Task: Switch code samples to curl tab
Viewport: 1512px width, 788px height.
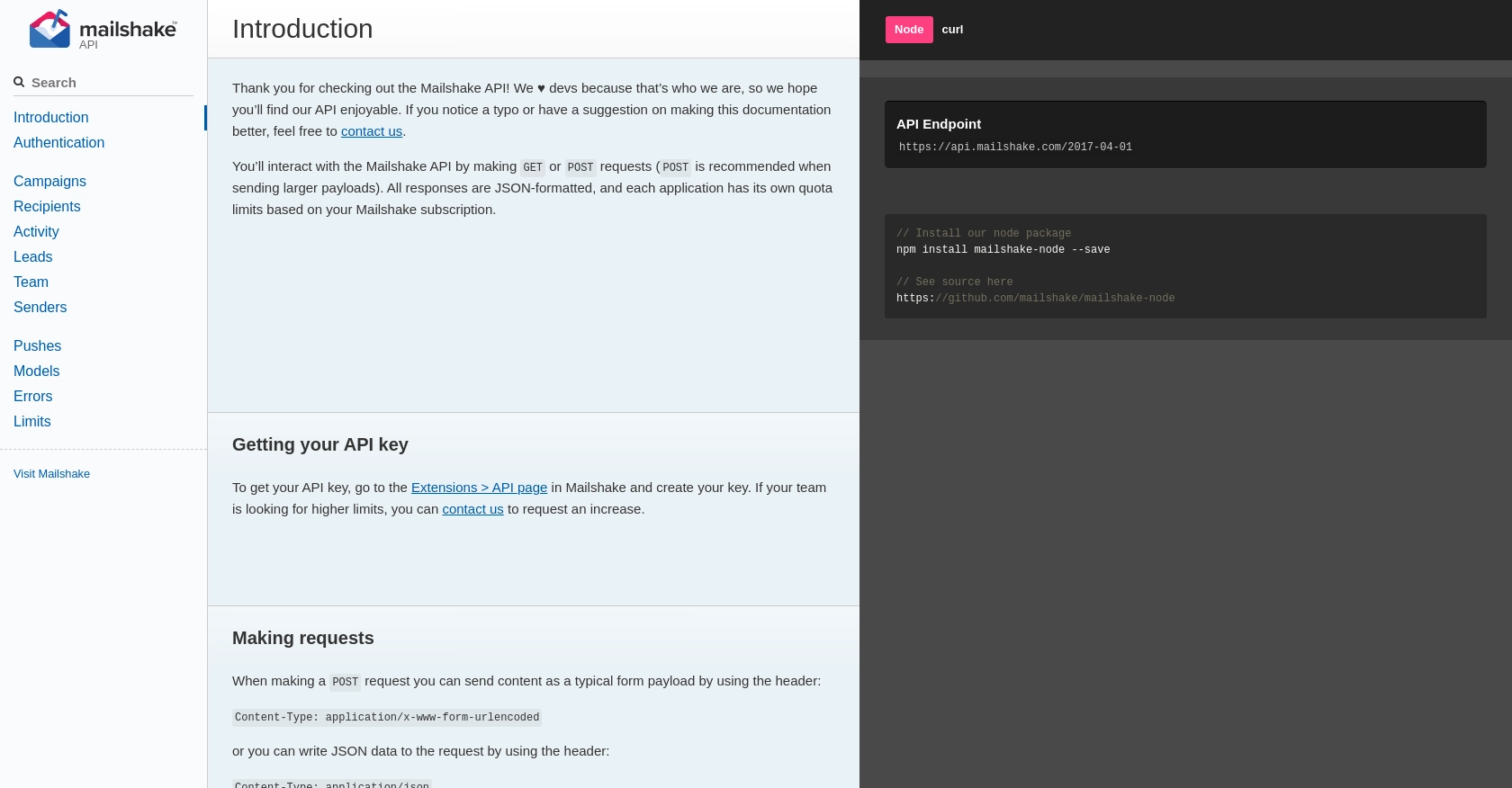Action: [x=952, y=30]
